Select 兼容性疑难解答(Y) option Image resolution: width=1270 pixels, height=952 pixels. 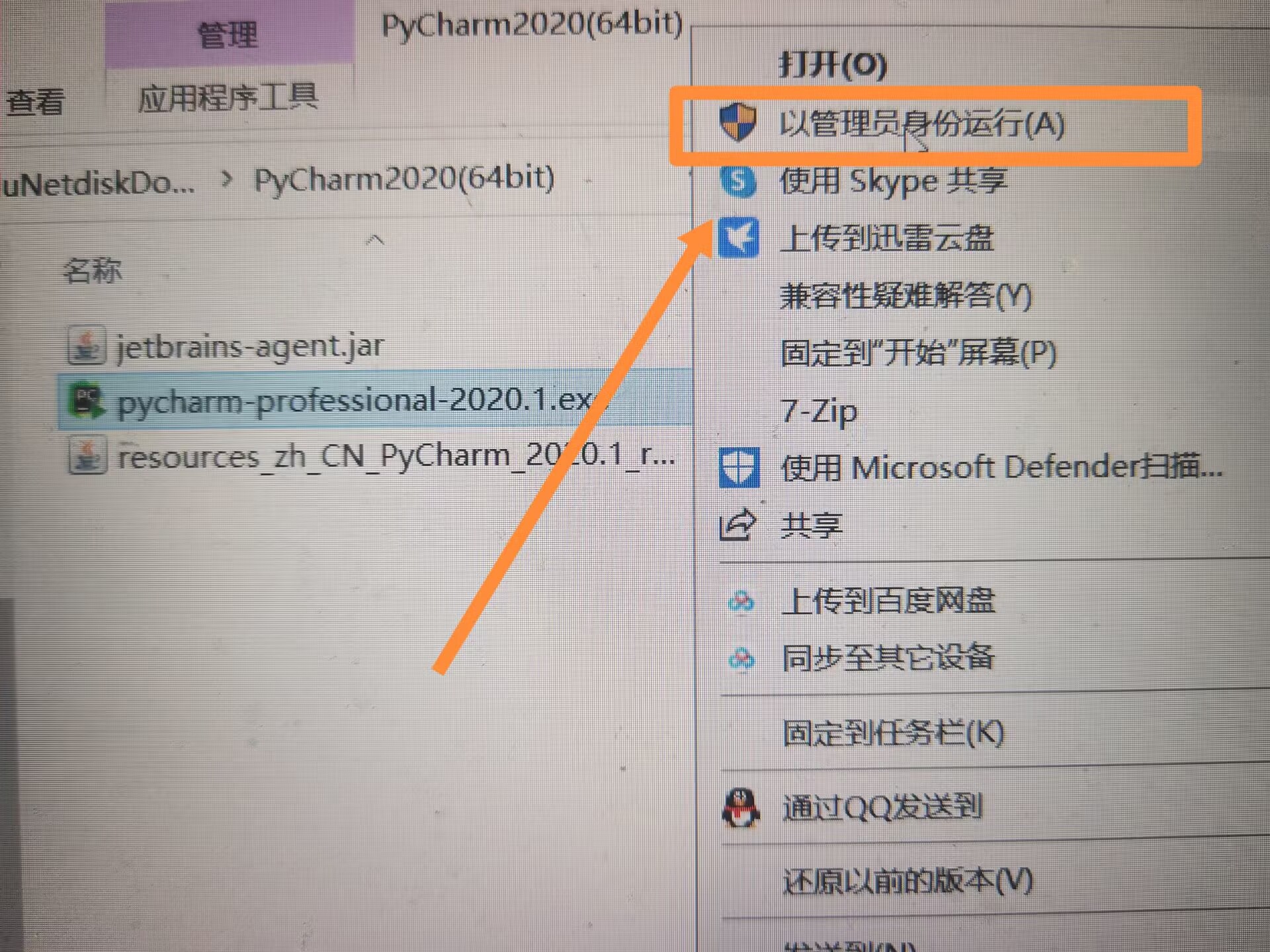pyautogui.click(x=906, y=296)
